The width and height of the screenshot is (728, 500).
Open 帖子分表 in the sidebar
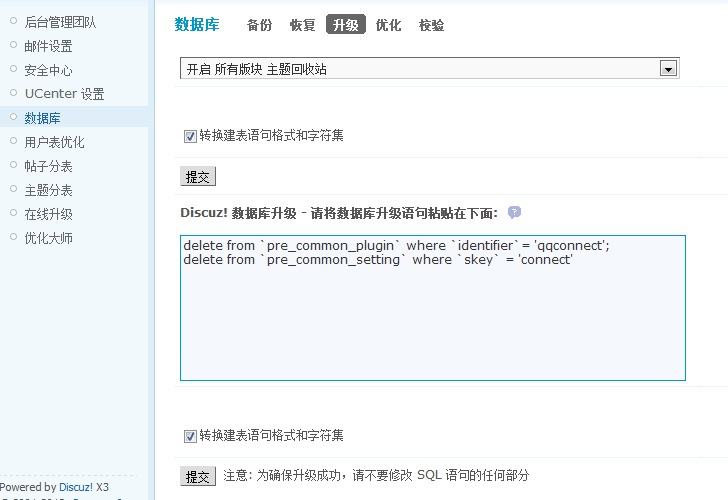click(48, 166)
